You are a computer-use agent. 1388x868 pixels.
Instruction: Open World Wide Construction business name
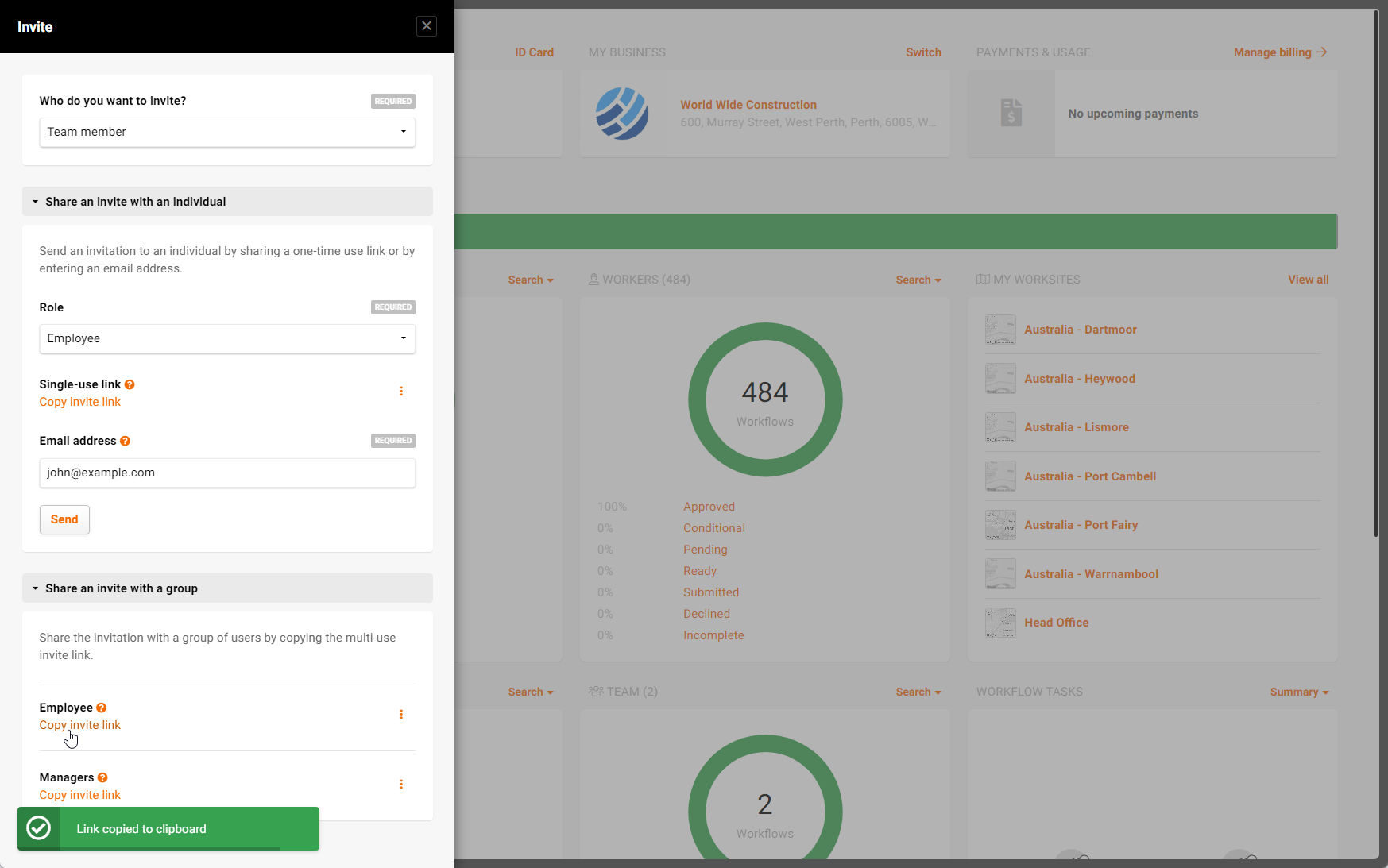coord(748,105)
